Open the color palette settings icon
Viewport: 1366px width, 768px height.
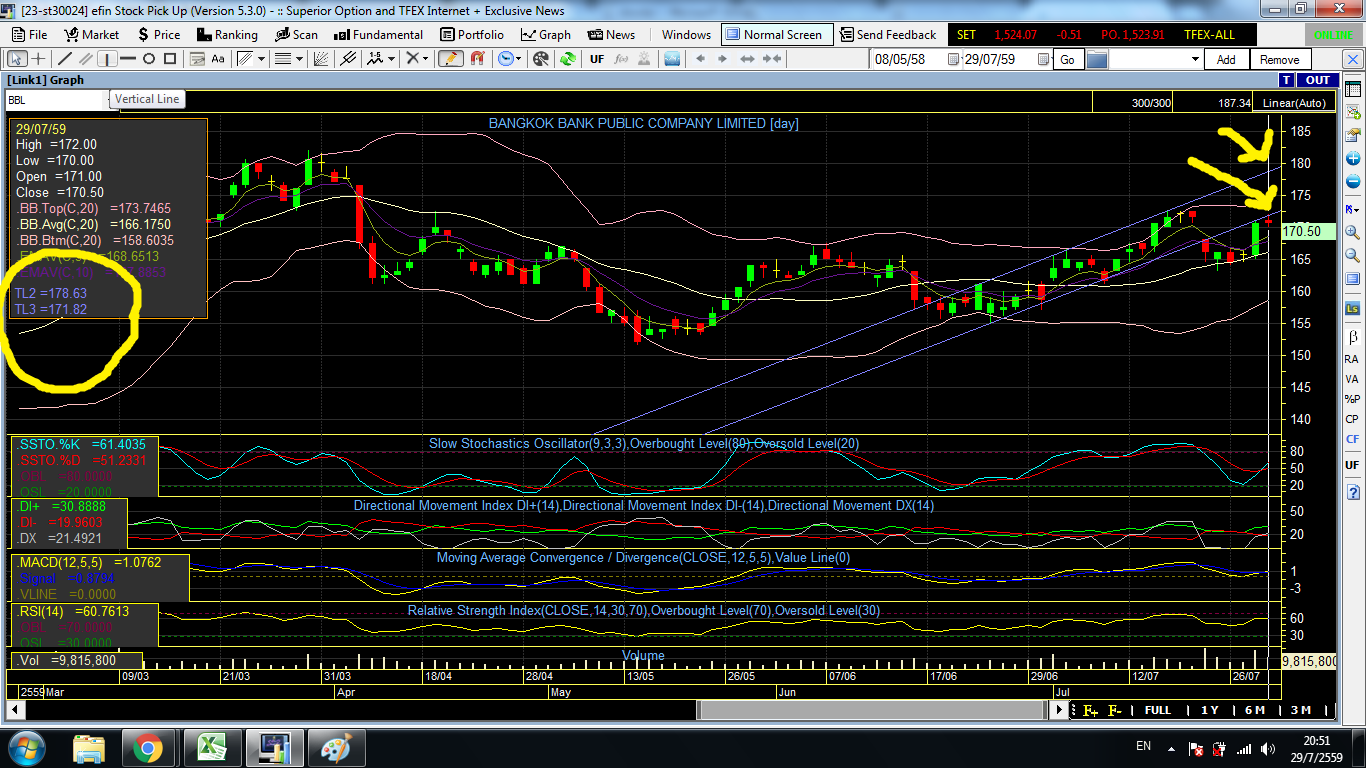[x=541, y=59]
